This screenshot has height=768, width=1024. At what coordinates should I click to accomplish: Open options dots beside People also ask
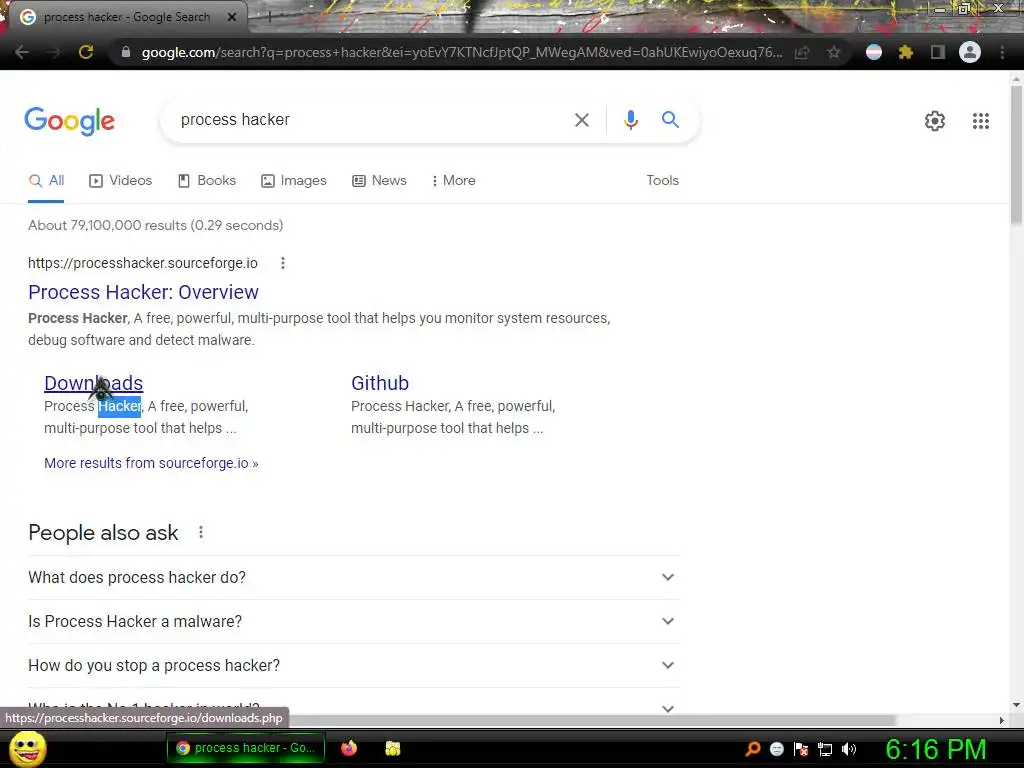pos(201,532)
